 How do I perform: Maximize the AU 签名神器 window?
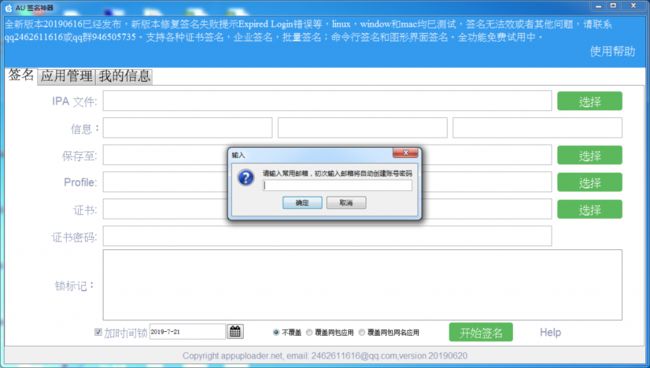click(613, 6)
